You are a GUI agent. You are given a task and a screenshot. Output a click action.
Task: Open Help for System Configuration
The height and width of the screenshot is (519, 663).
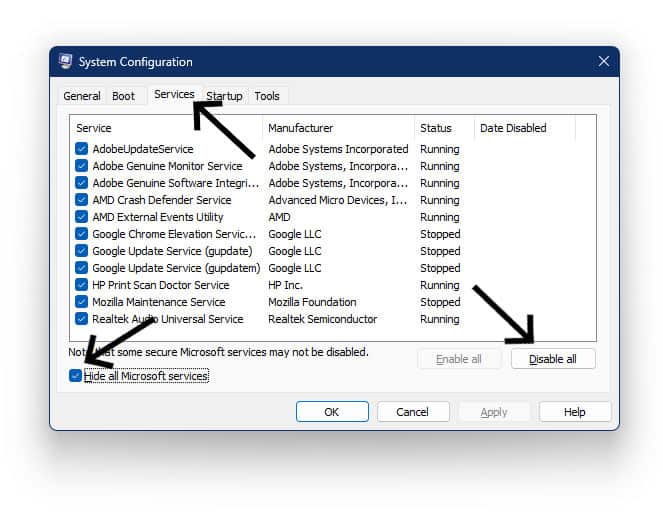(575, 412)
